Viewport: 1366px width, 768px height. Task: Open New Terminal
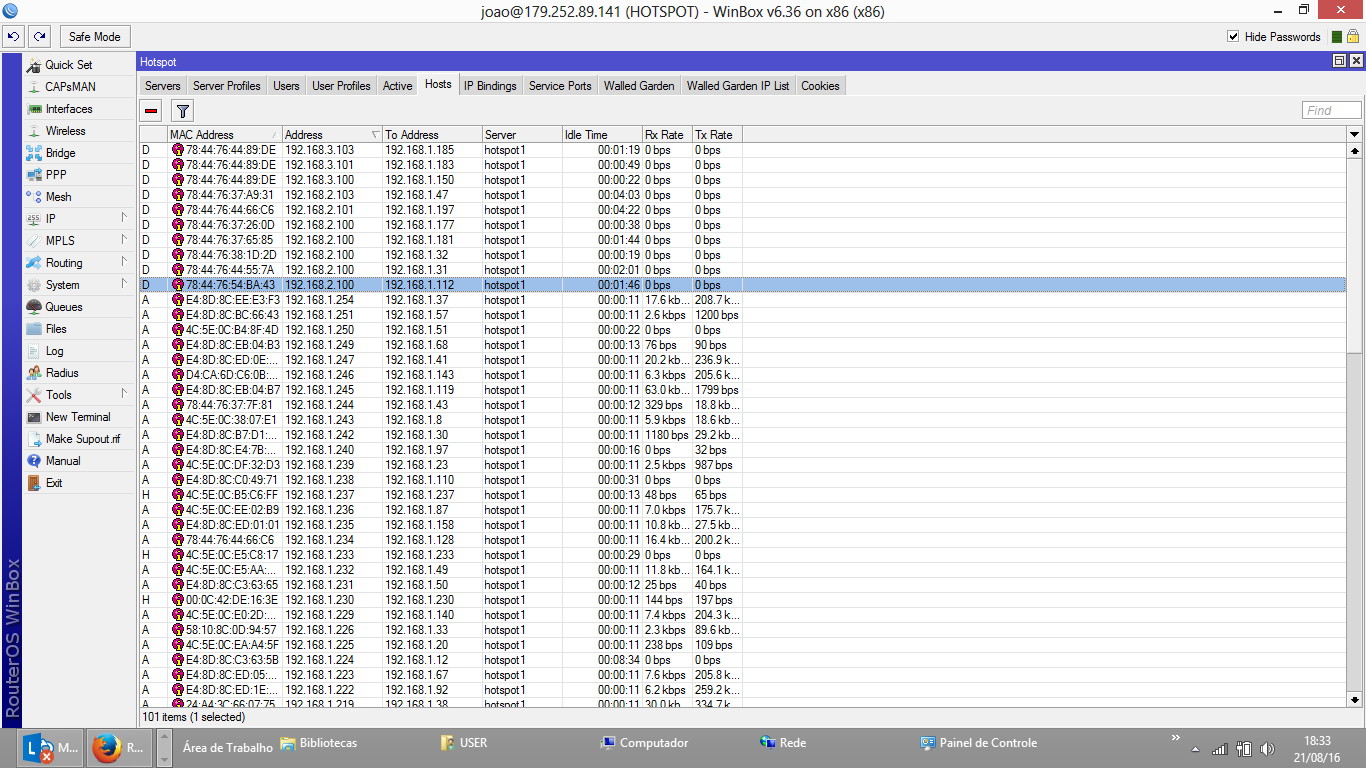tap(80, 417)
